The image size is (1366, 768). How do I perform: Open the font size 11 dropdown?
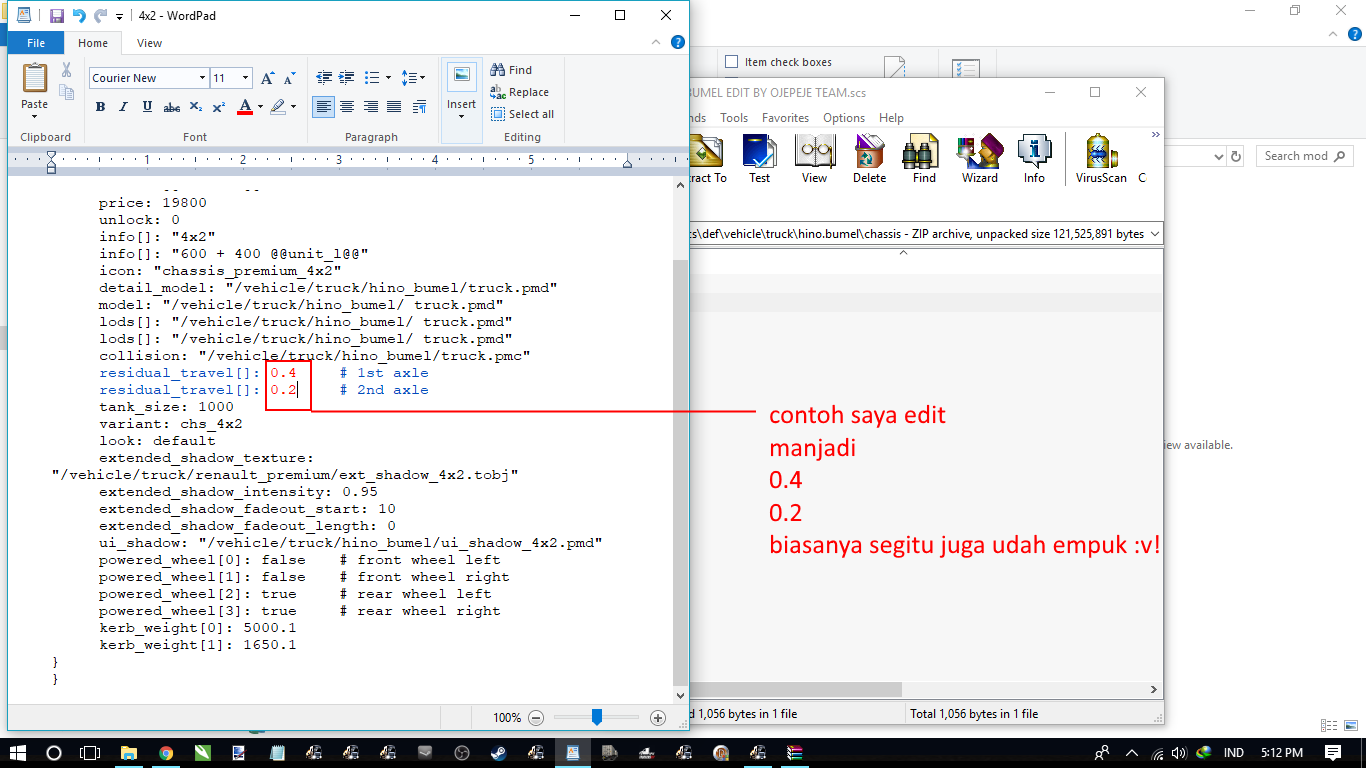[246, 78]
